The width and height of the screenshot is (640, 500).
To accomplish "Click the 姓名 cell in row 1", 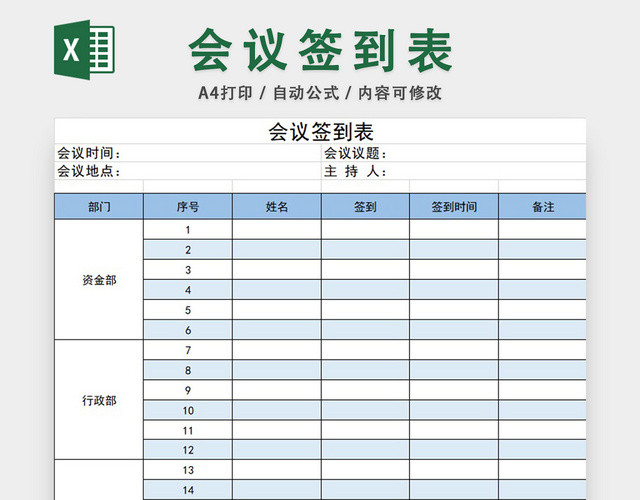I will click(x=277, y=230).
